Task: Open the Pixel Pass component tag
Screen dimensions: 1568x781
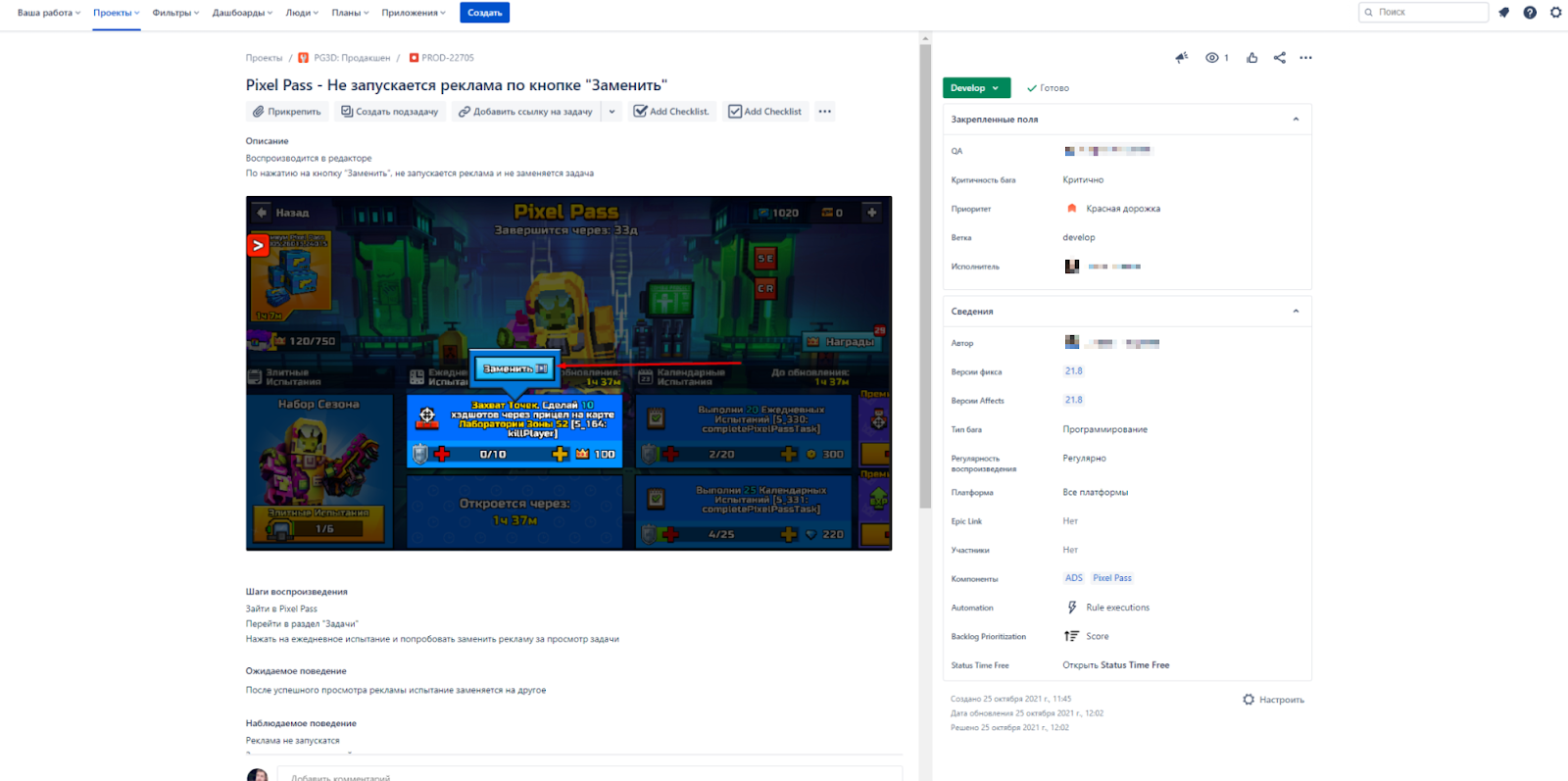Action: (x=1112, y=578)
